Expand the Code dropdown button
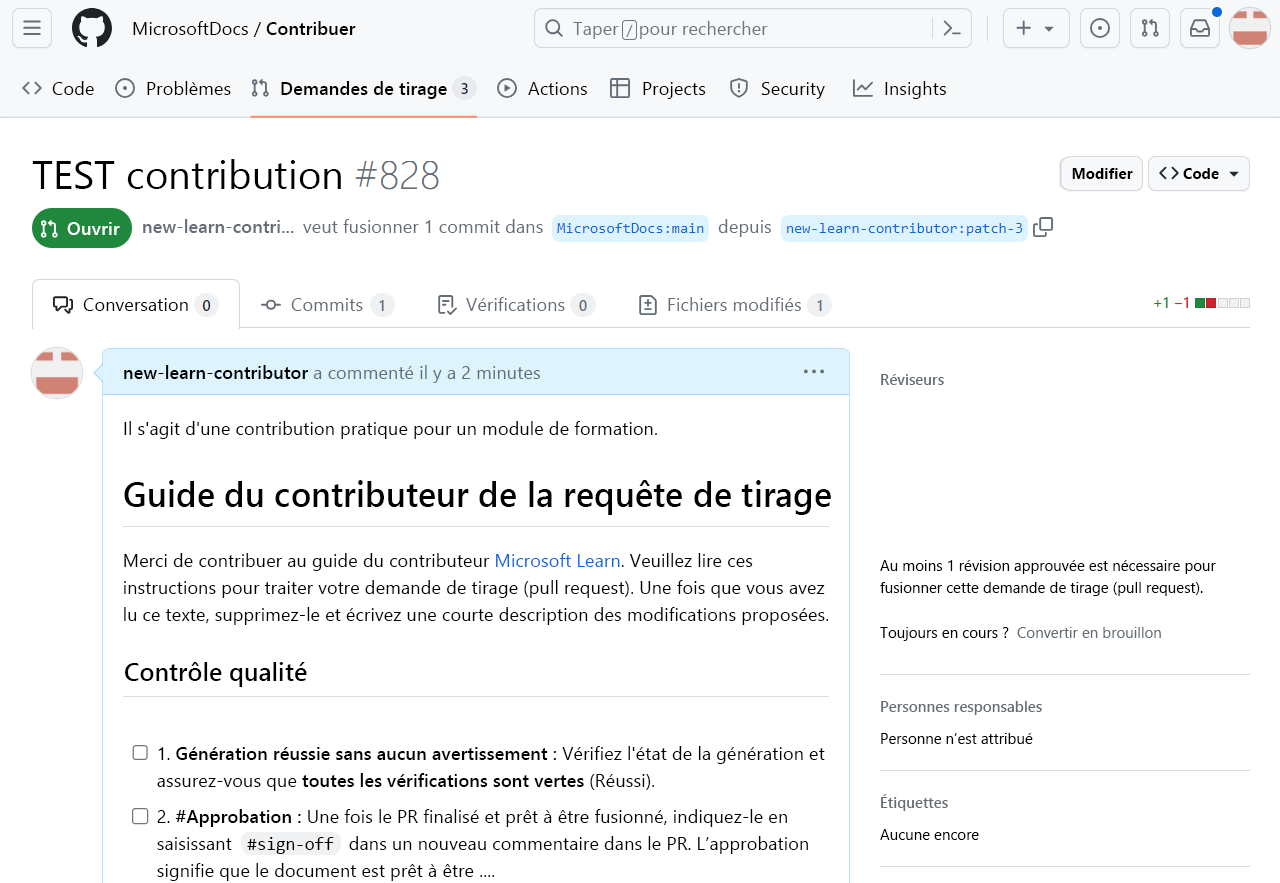The width and height of the screenshot is (1280, 883). coord(1199,173)
